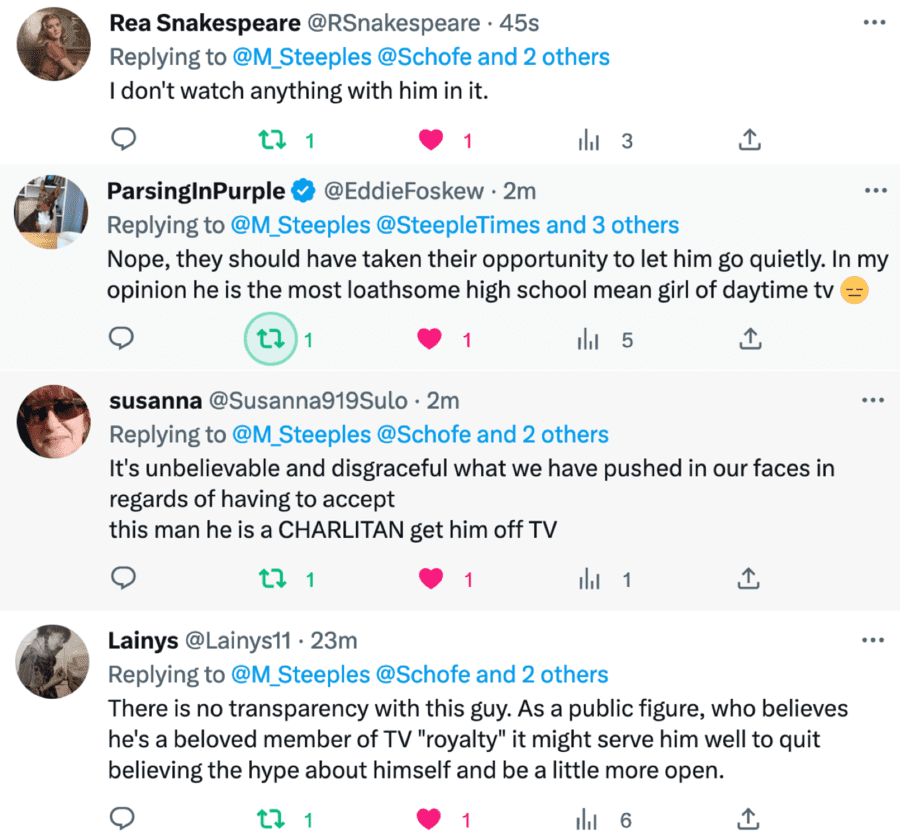900x840 pixels.
Task: Expand options menu for susanna's tweet
Action: click(875, 401)
